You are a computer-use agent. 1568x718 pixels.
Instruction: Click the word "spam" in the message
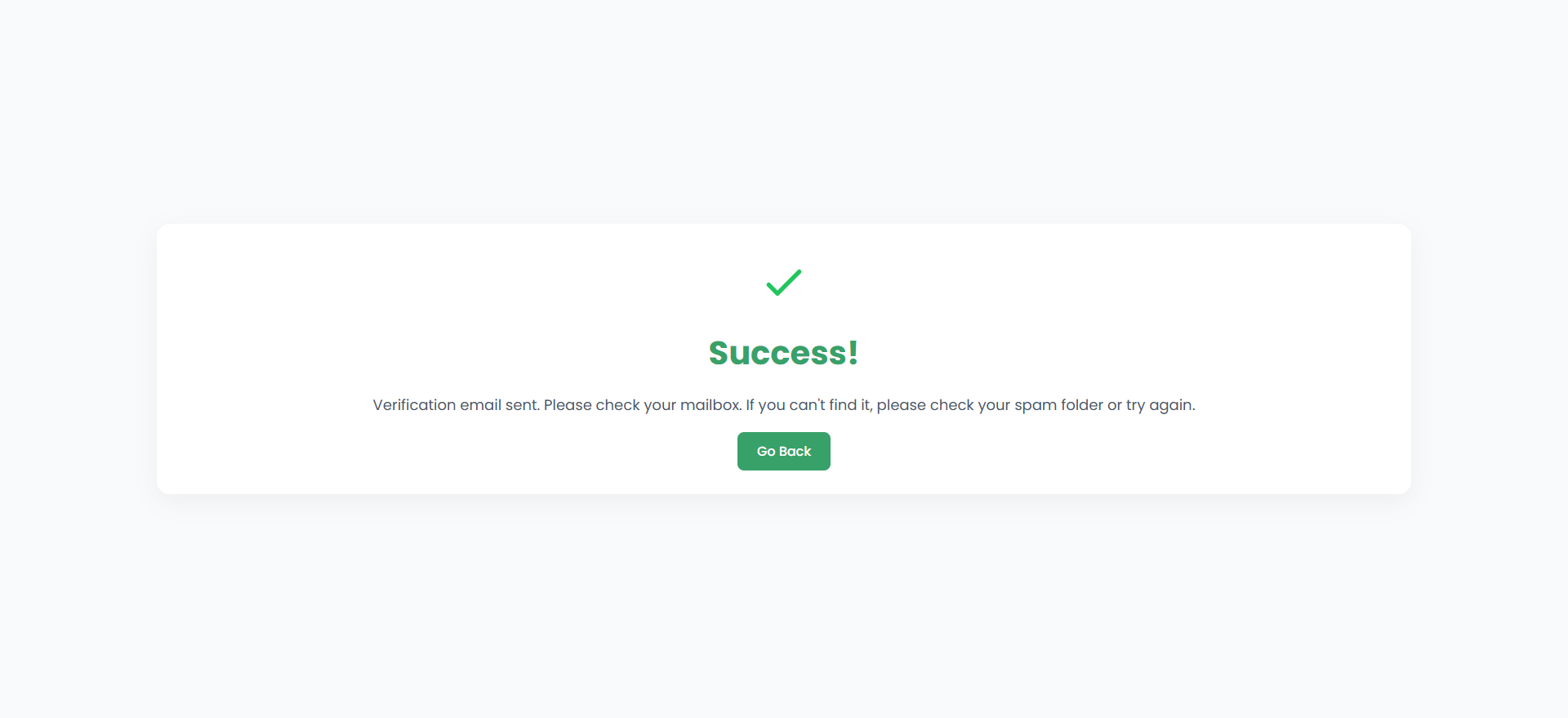(x=1036, y=405)
